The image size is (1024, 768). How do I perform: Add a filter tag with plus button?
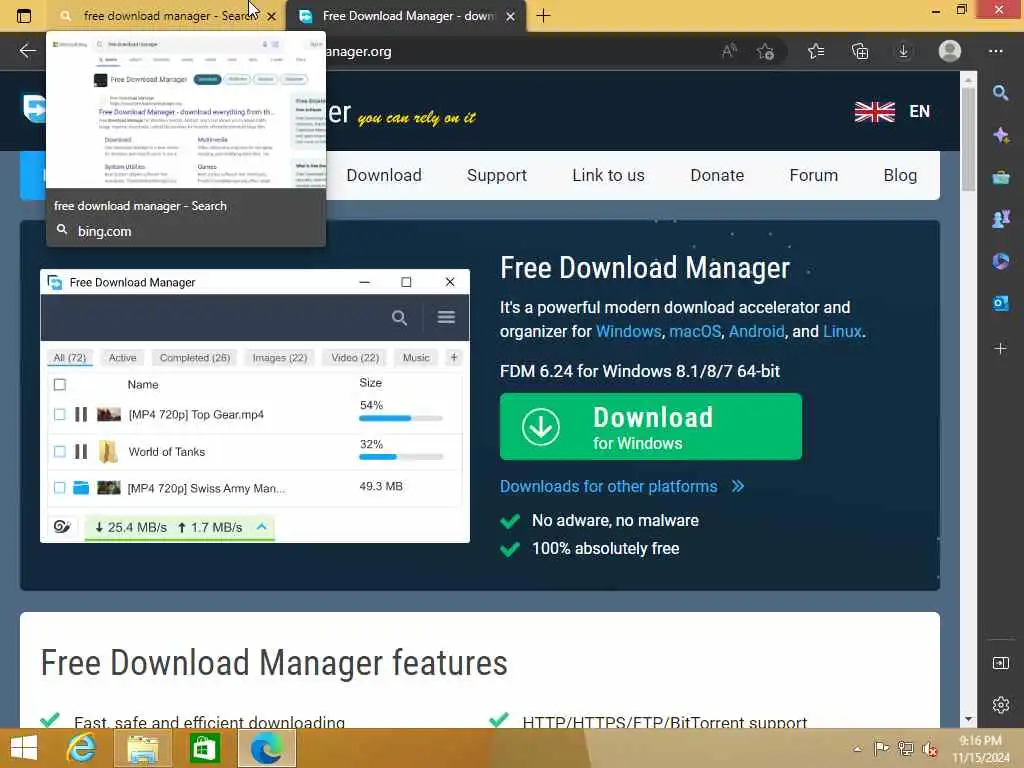pos(454,357)
